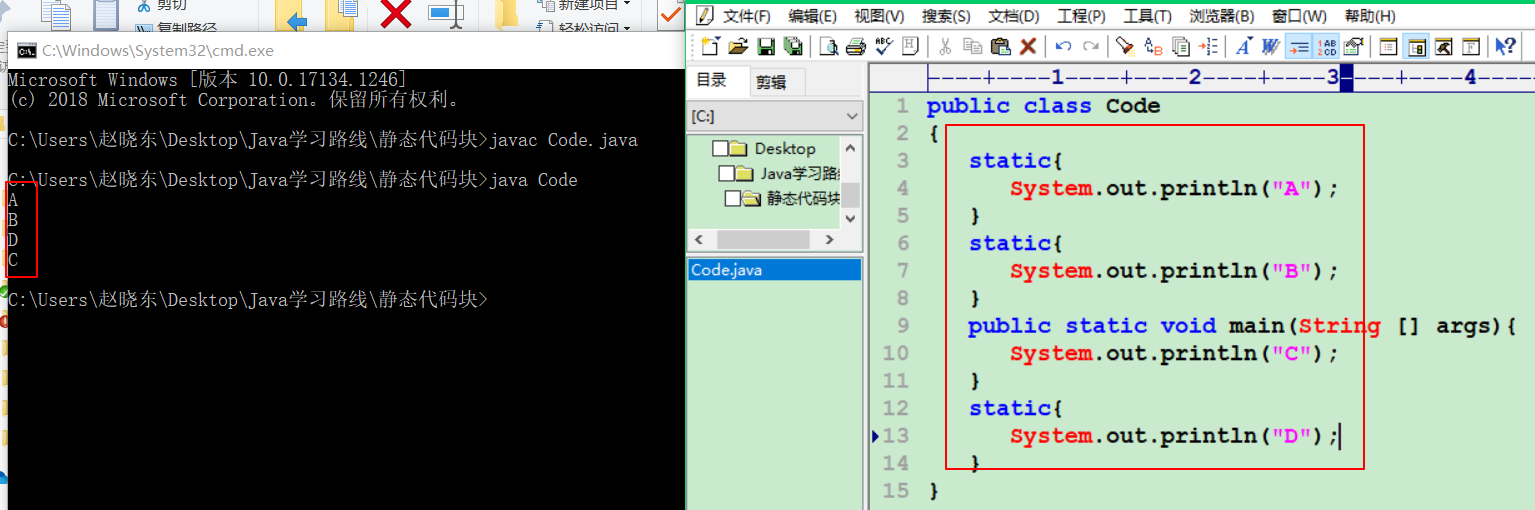The image size is (1535, 510).
Task: Open the 浏览器(B) menu
Action: pyautogui.click(x=1221, y=16)
